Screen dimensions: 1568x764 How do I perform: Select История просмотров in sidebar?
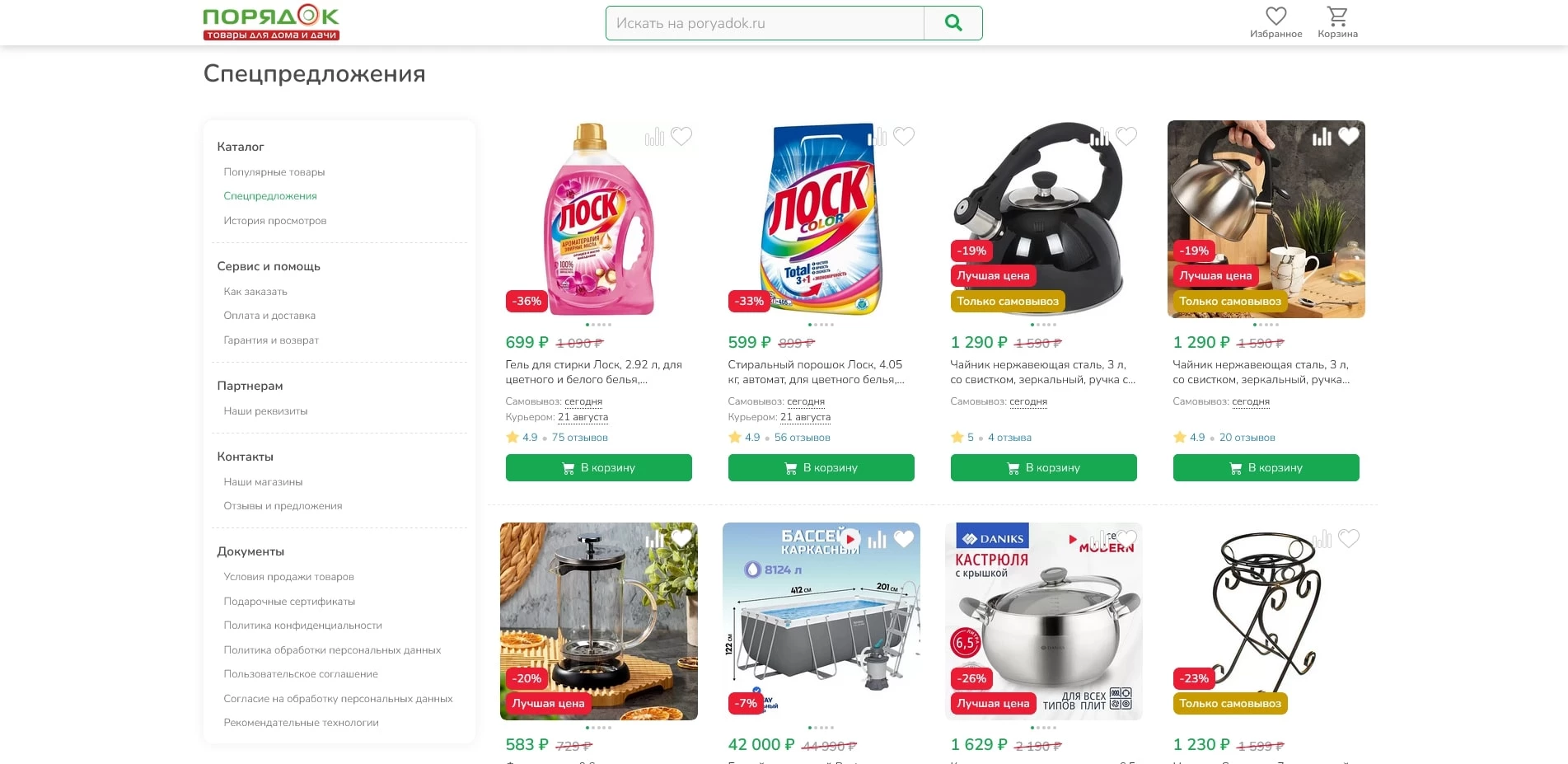point(274,221)
